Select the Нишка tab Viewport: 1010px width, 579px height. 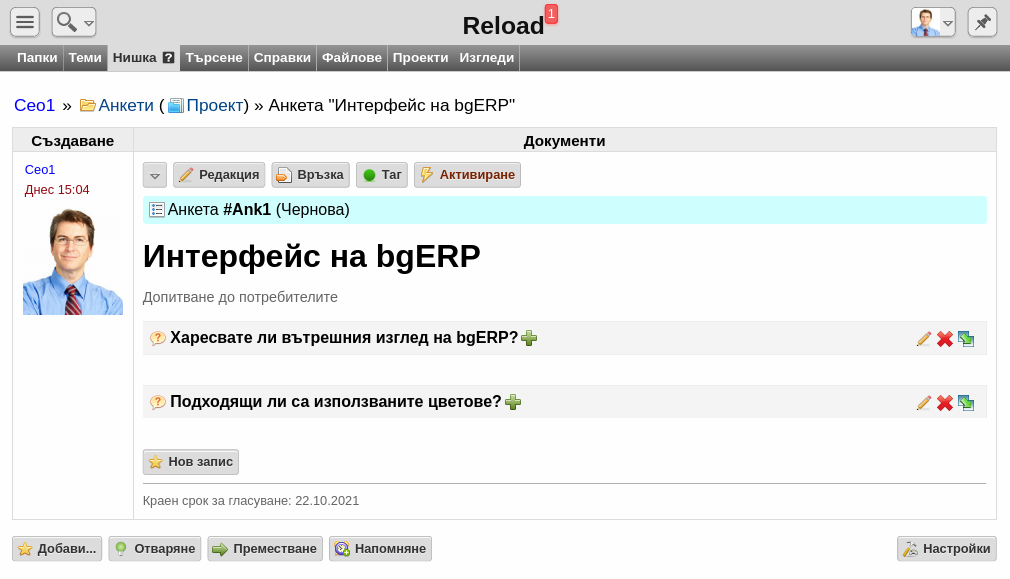135,58
